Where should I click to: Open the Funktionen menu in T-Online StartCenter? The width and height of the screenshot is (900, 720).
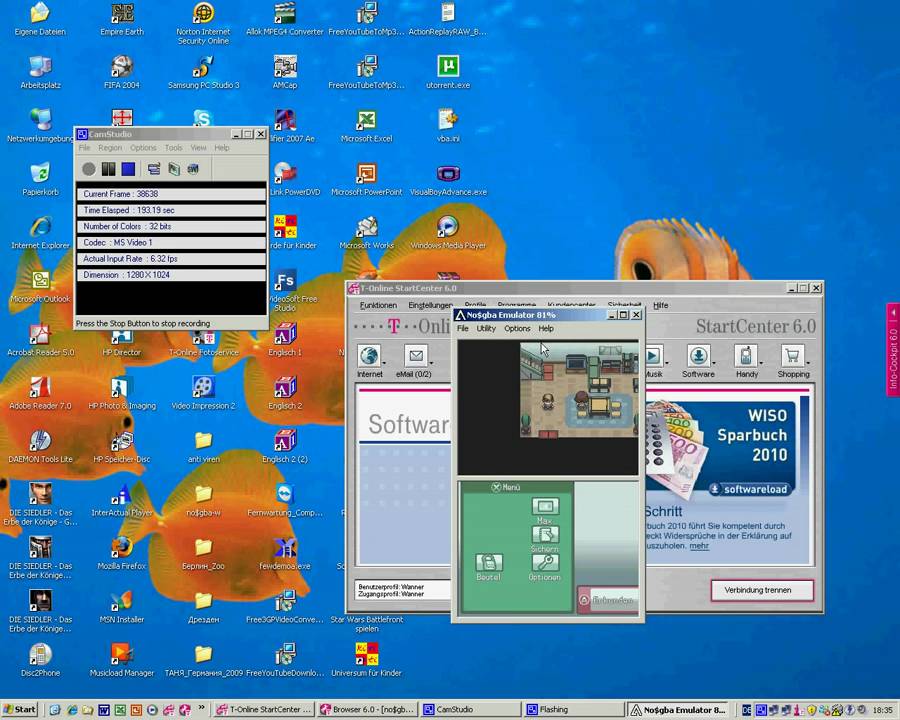coord(378,305)
